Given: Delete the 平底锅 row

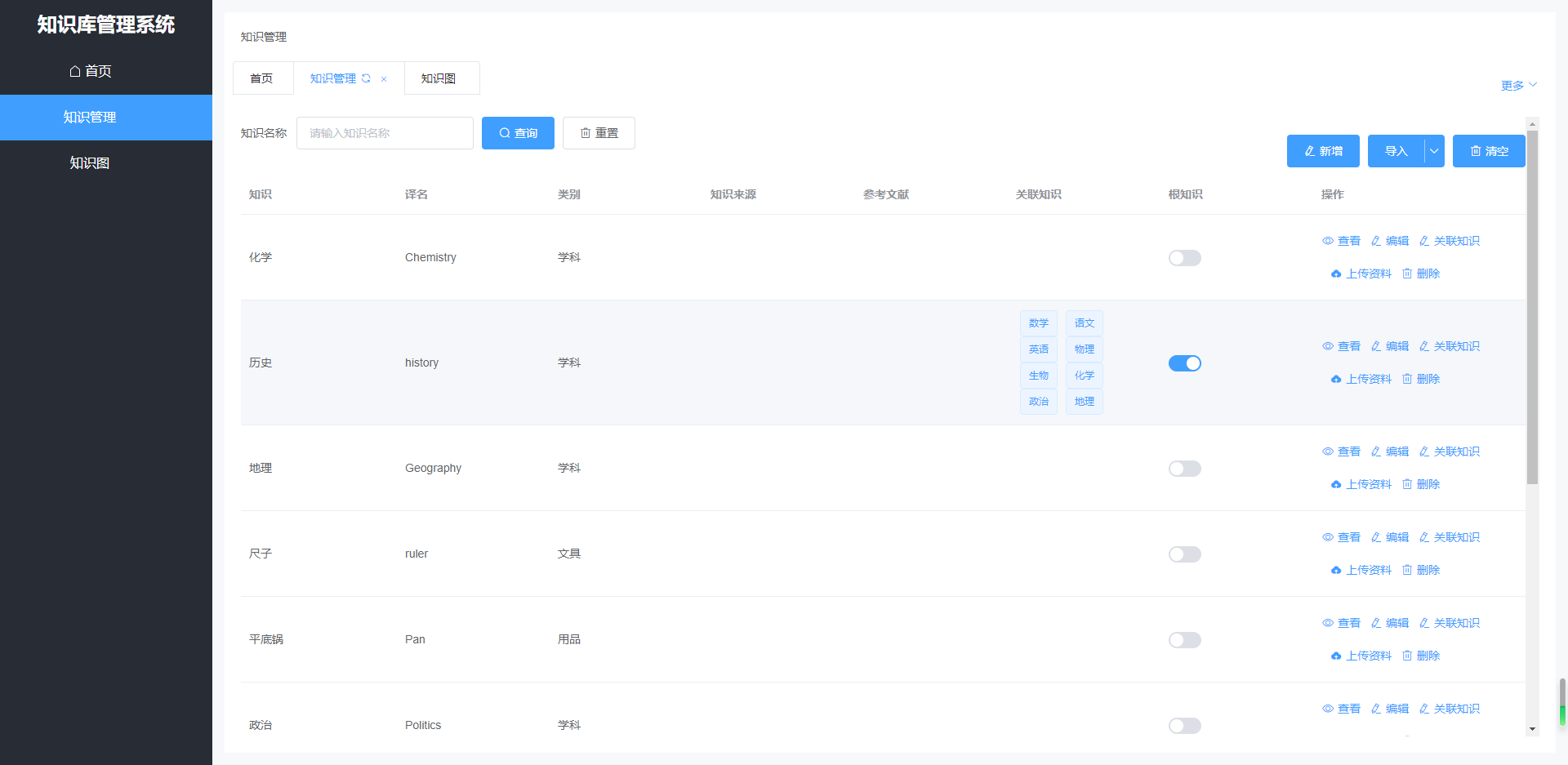Looking at the screenshot, I should tap(1421, 656).
